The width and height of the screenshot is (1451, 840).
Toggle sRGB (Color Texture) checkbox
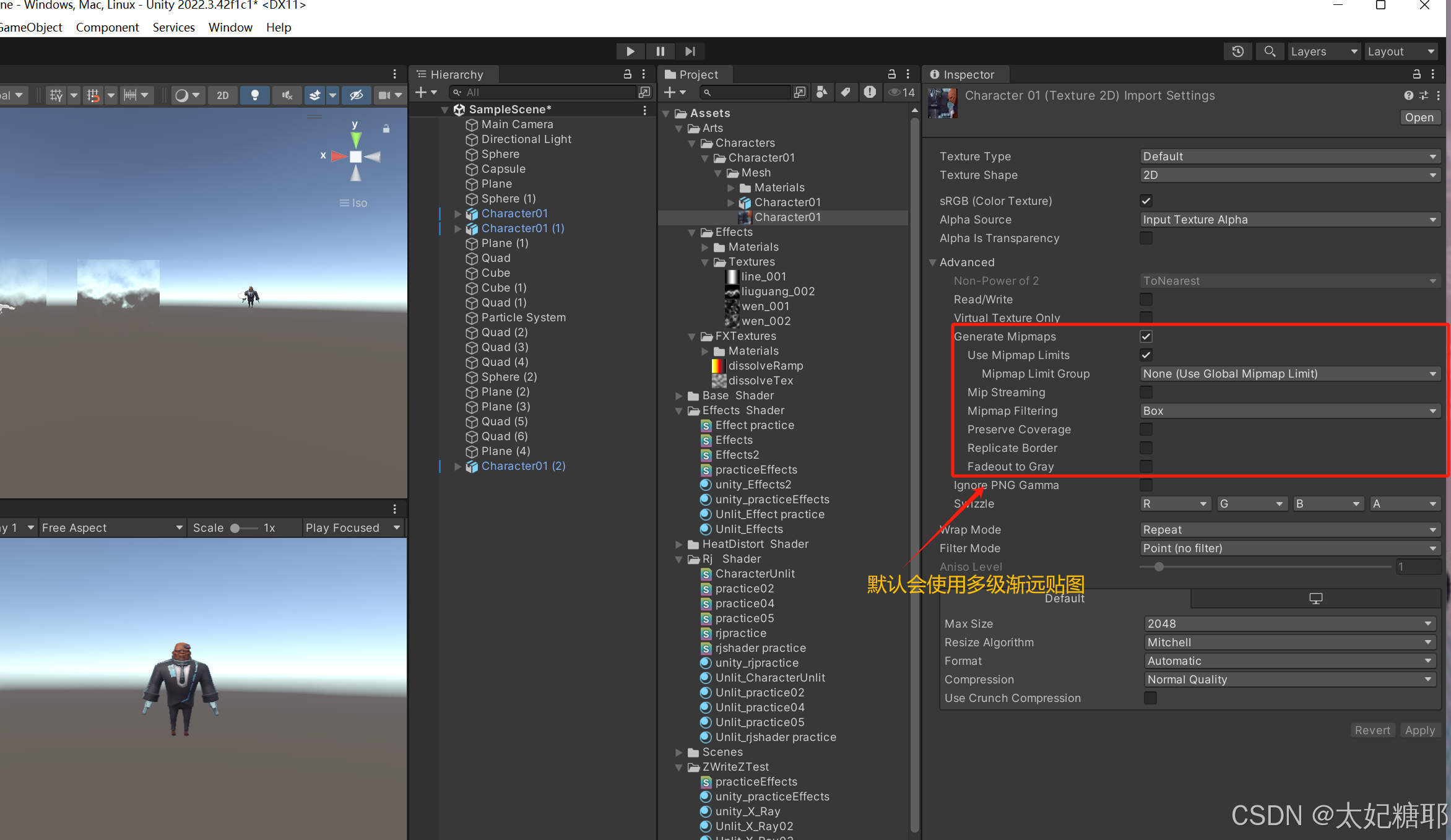tap(1146, 201)
